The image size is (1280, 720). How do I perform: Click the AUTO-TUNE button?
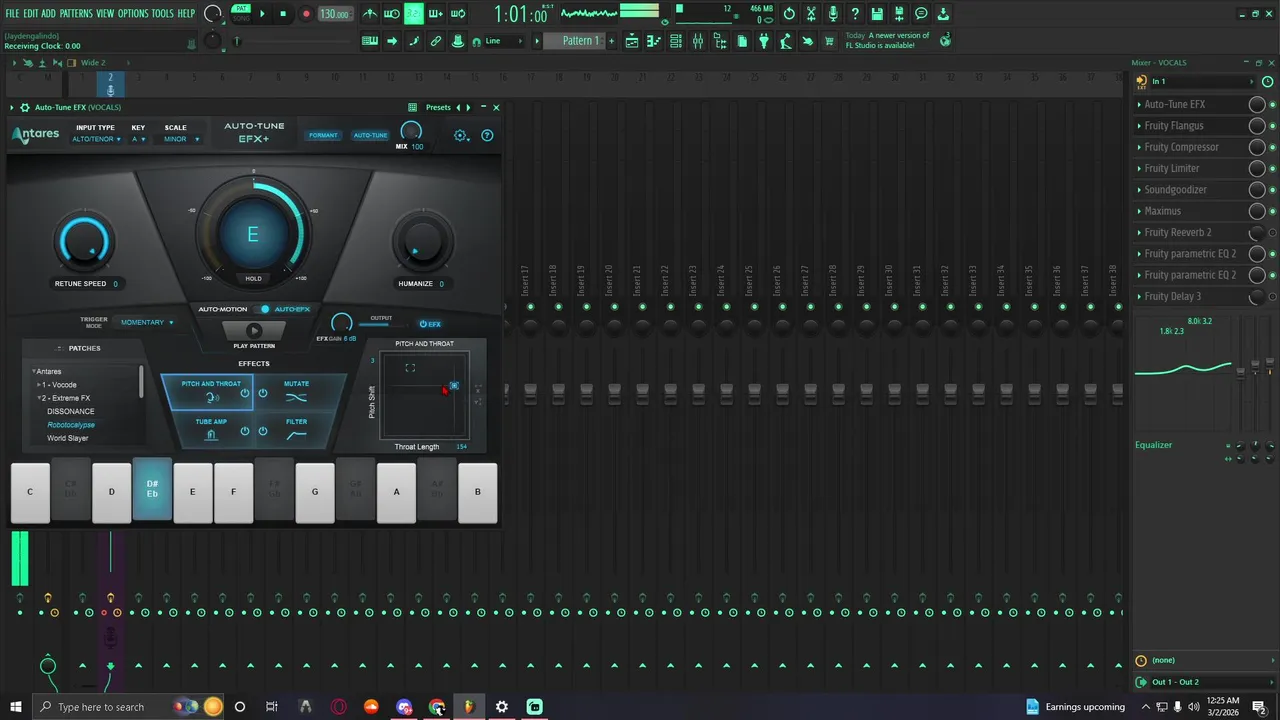[370, 135]
